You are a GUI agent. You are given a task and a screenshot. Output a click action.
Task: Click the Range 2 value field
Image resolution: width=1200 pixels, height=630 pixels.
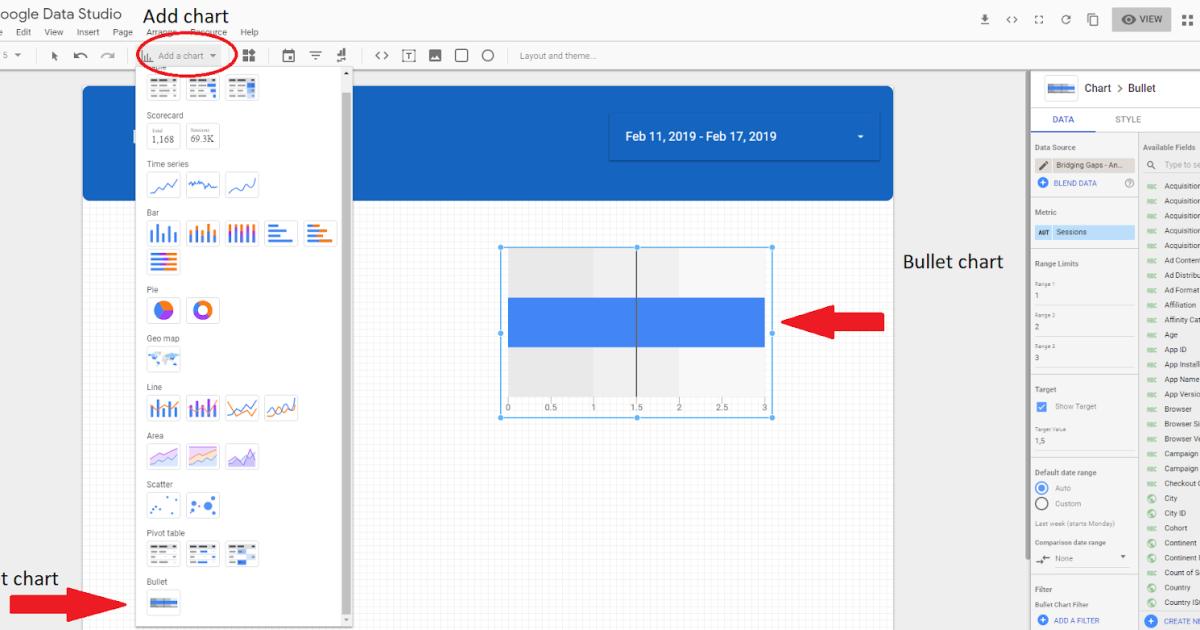click(x=1084, y=327)
